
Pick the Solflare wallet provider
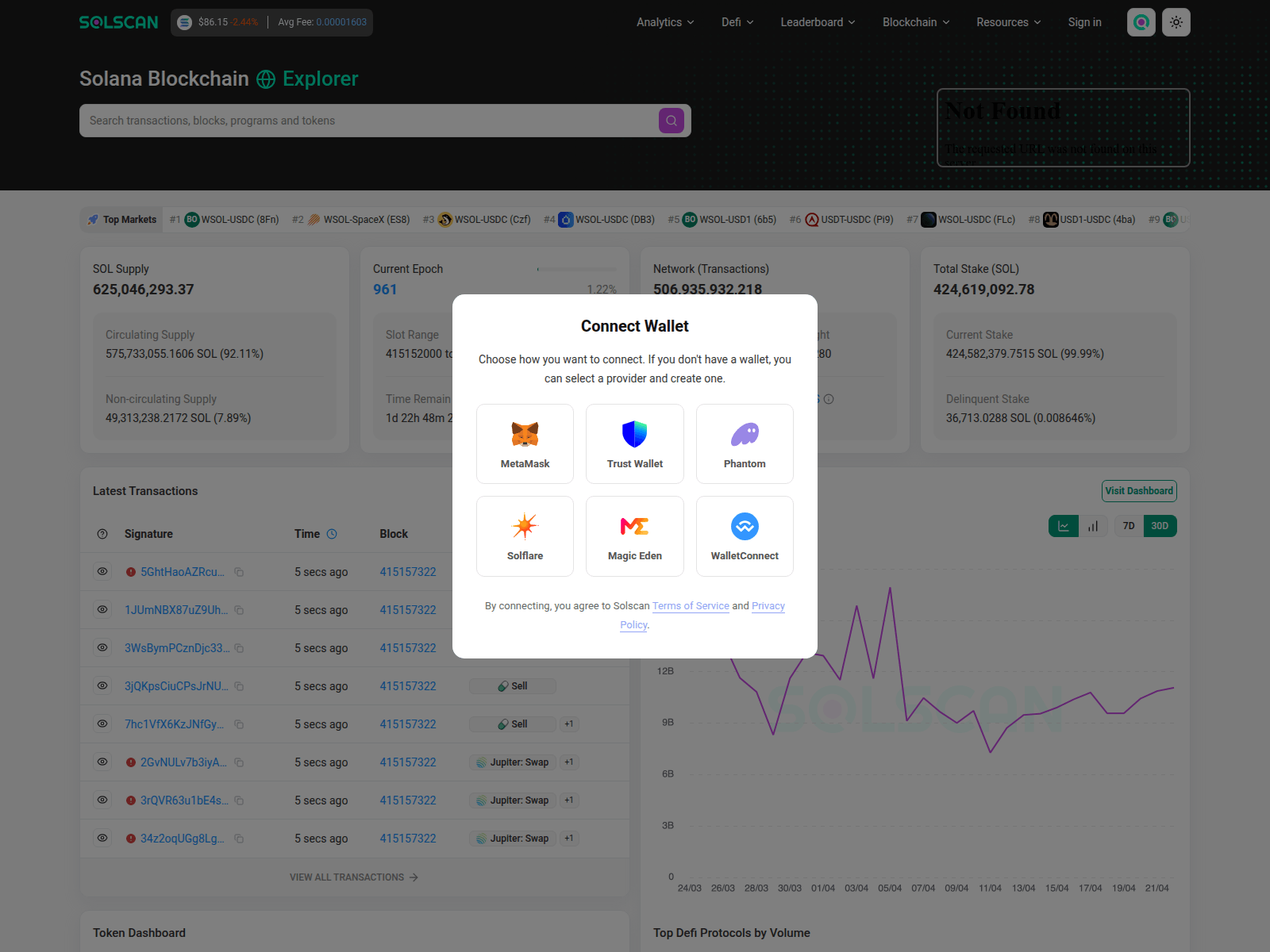(x=525, y=535)
